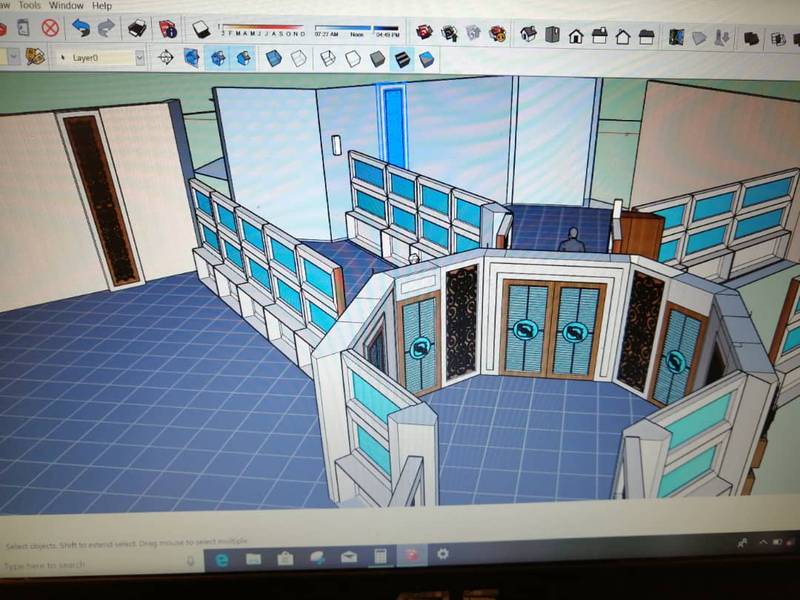Adjust the shadow date month slider
Screen dimensions: 800x600
(262, 28)
